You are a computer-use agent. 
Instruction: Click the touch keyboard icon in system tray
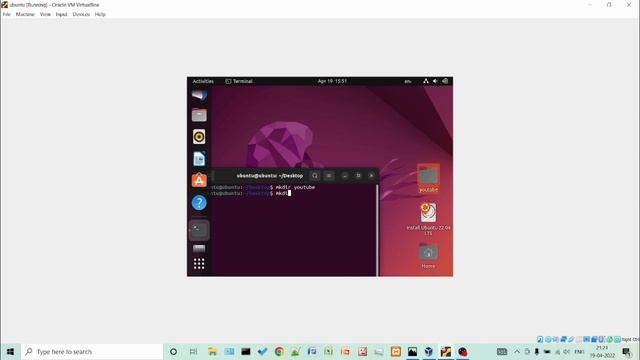click(502, 351)
